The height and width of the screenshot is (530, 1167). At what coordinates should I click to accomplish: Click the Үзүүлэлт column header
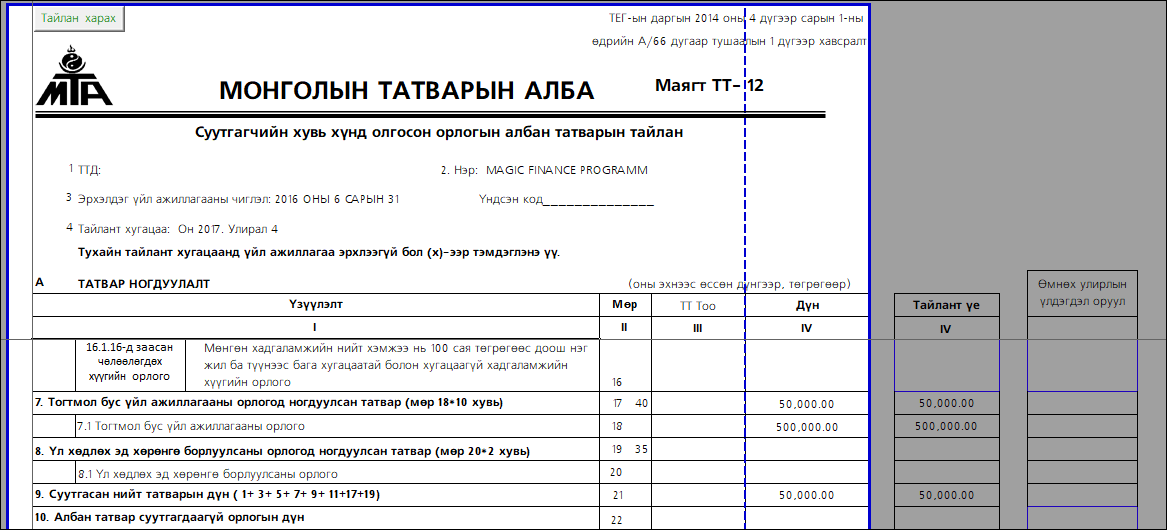click(x=315, y=304)
